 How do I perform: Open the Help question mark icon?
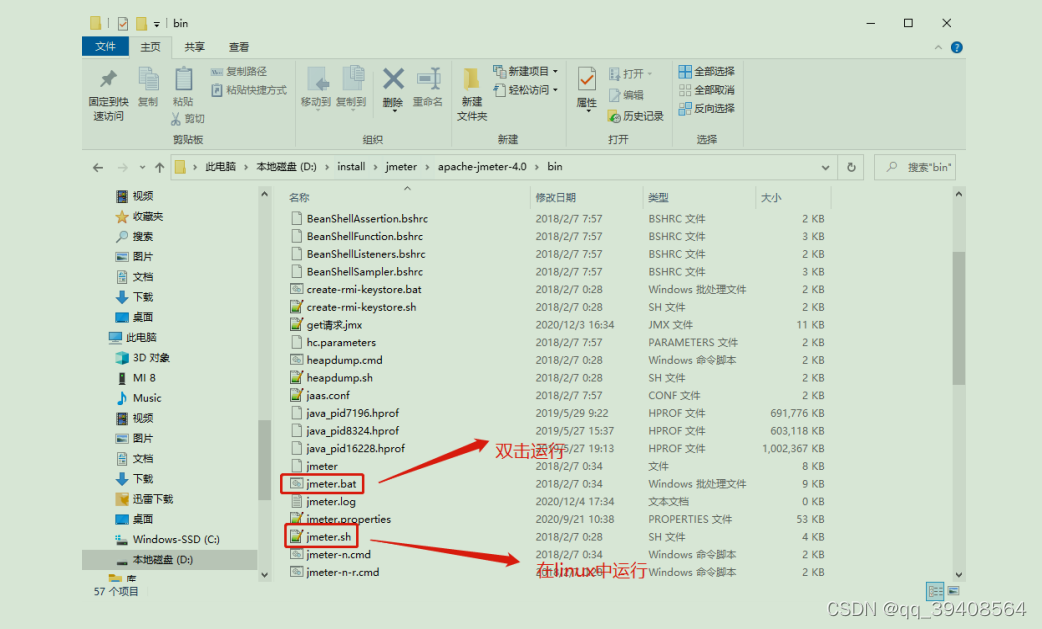[957, 47]
